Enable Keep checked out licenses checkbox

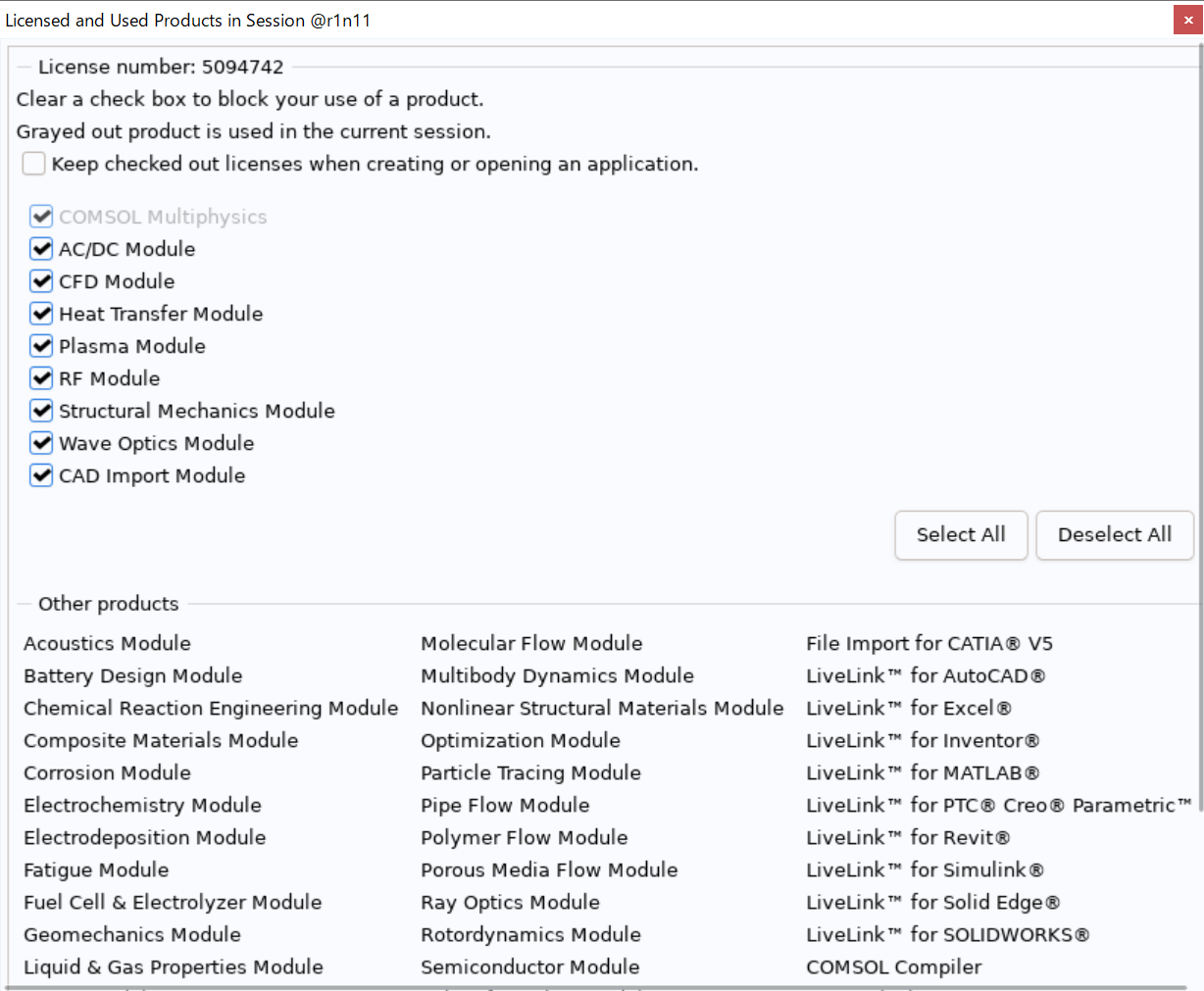(34, 164)
